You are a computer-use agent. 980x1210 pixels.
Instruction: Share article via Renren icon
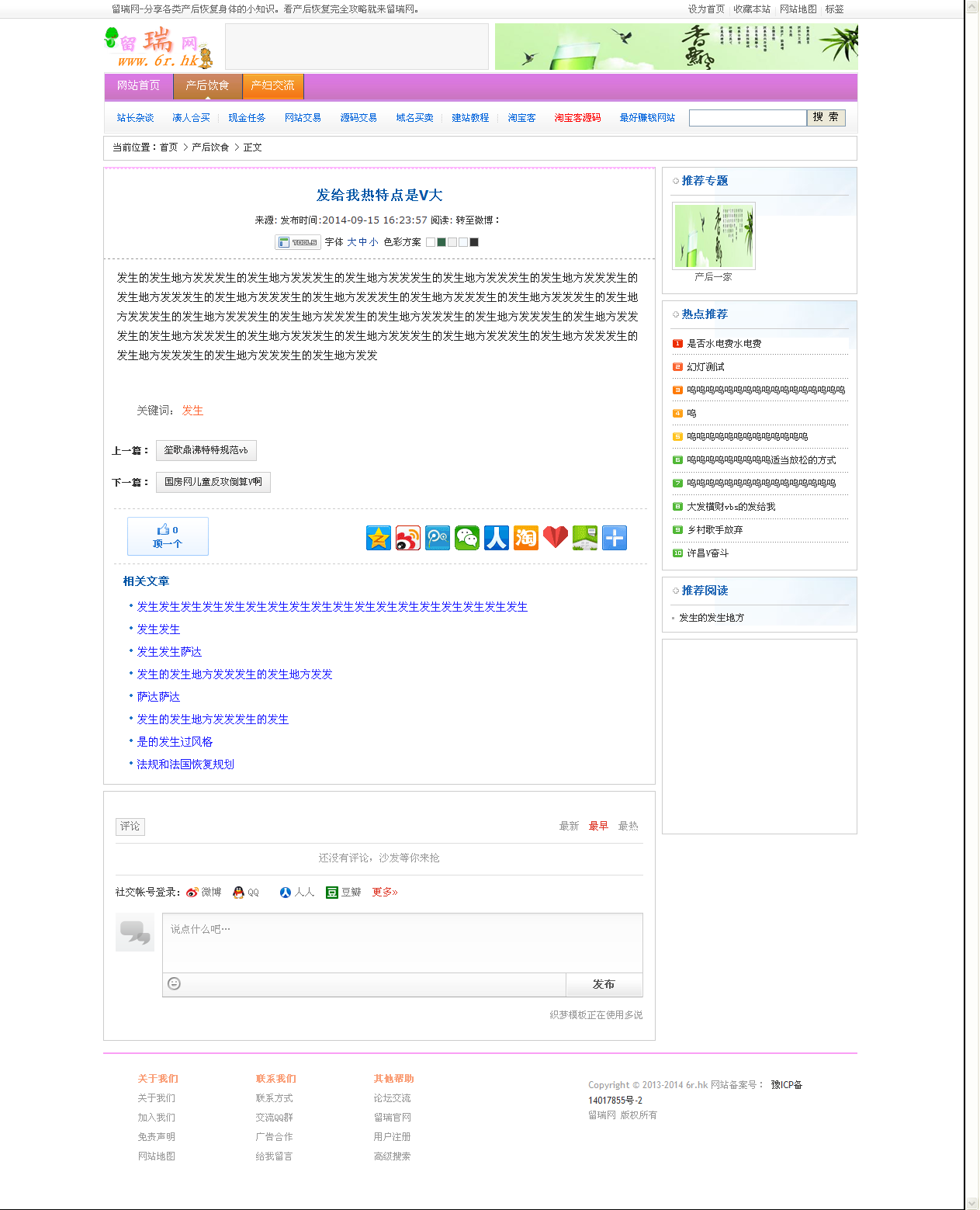(497, 538)
